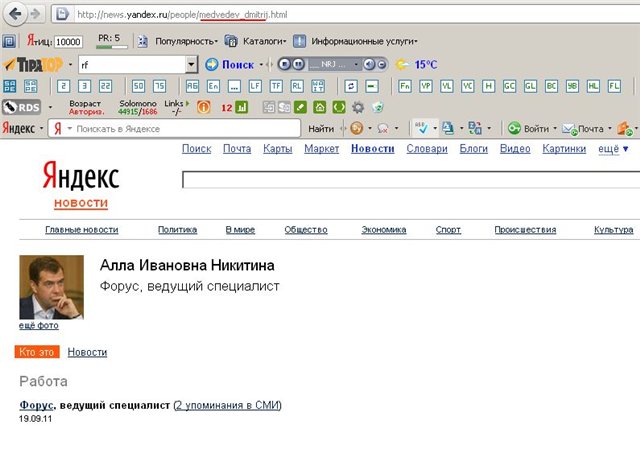Click the Яндекс новости logo

[81, 184]
